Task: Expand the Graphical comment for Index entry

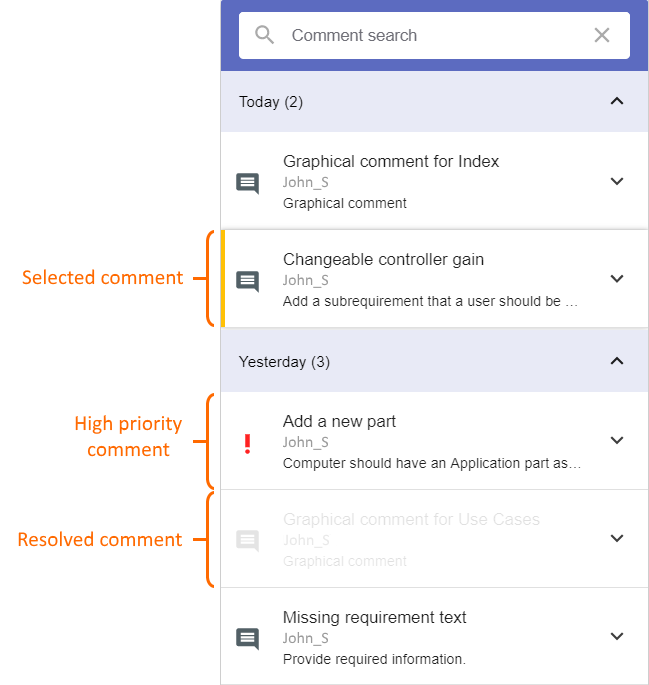Action: (x=617, y=181)
